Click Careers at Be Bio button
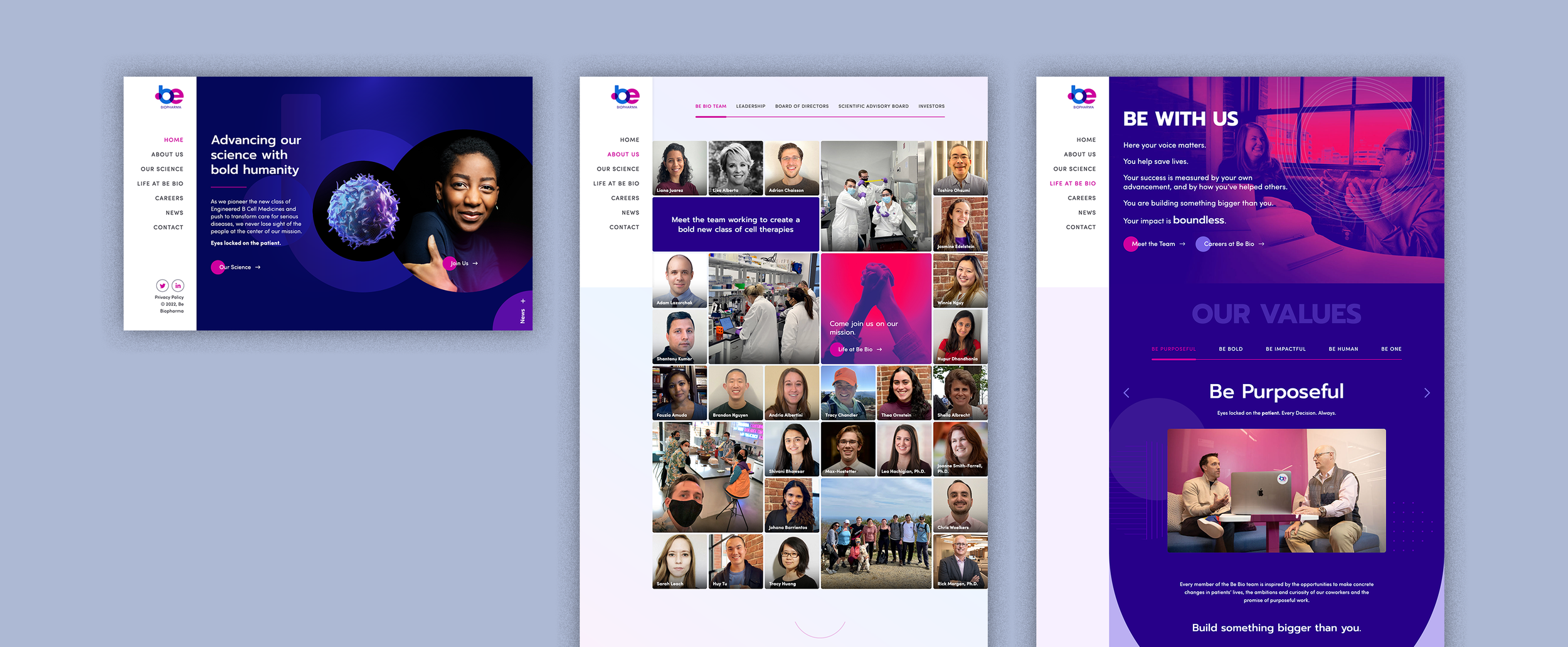Image resolution: width=1568 pixels, height=647 pixels. pos(1231,244)
